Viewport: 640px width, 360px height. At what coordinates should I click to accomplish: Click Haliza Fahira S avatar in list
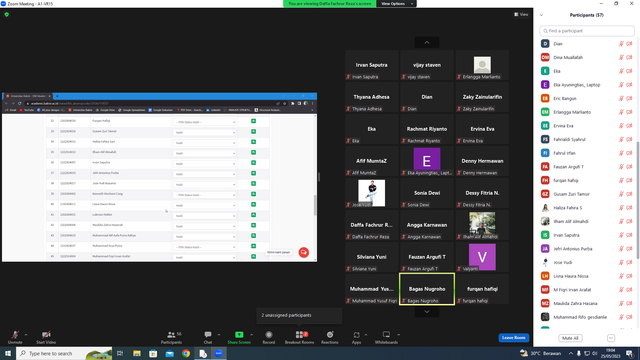pos(545,208)
